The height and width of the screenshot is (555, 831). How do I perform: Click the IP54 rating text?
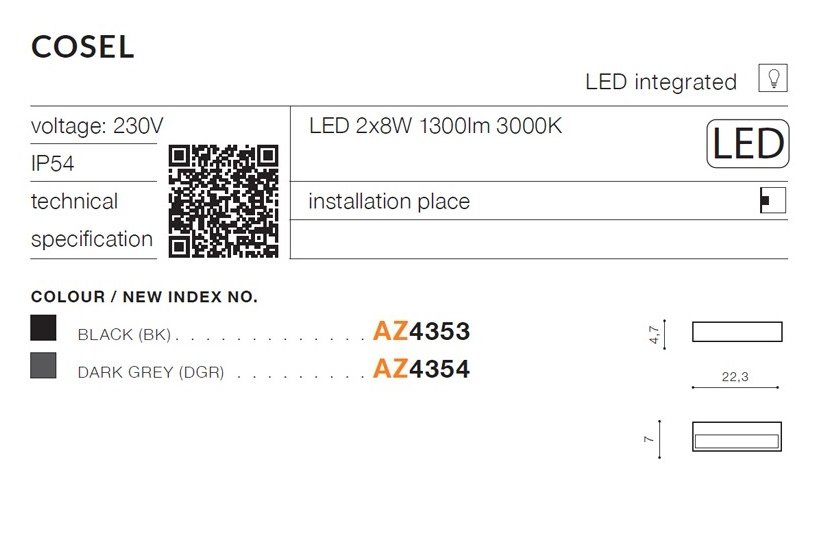(53, 164)
